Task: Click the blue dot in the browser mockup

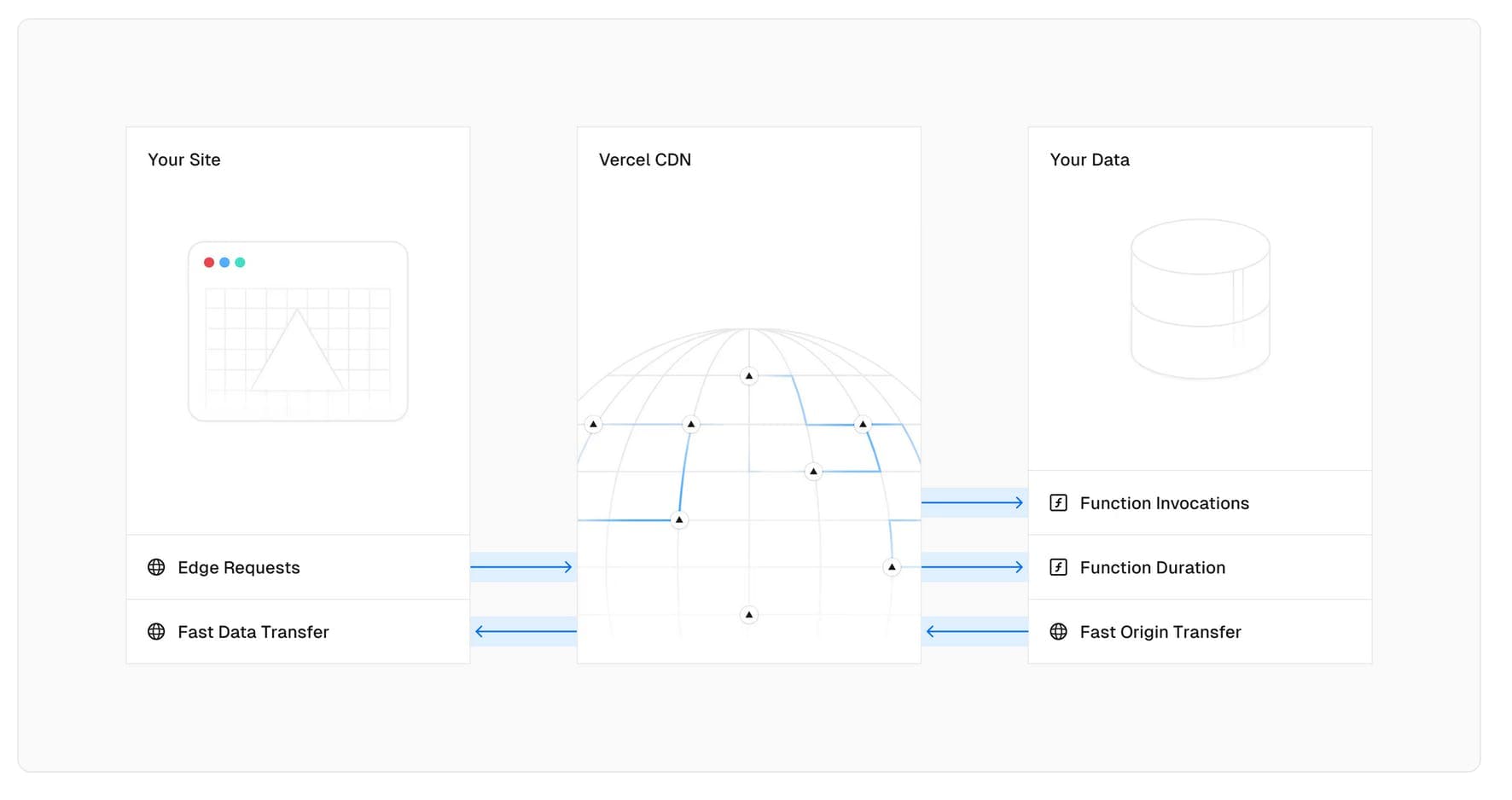Action: point(224,263)
